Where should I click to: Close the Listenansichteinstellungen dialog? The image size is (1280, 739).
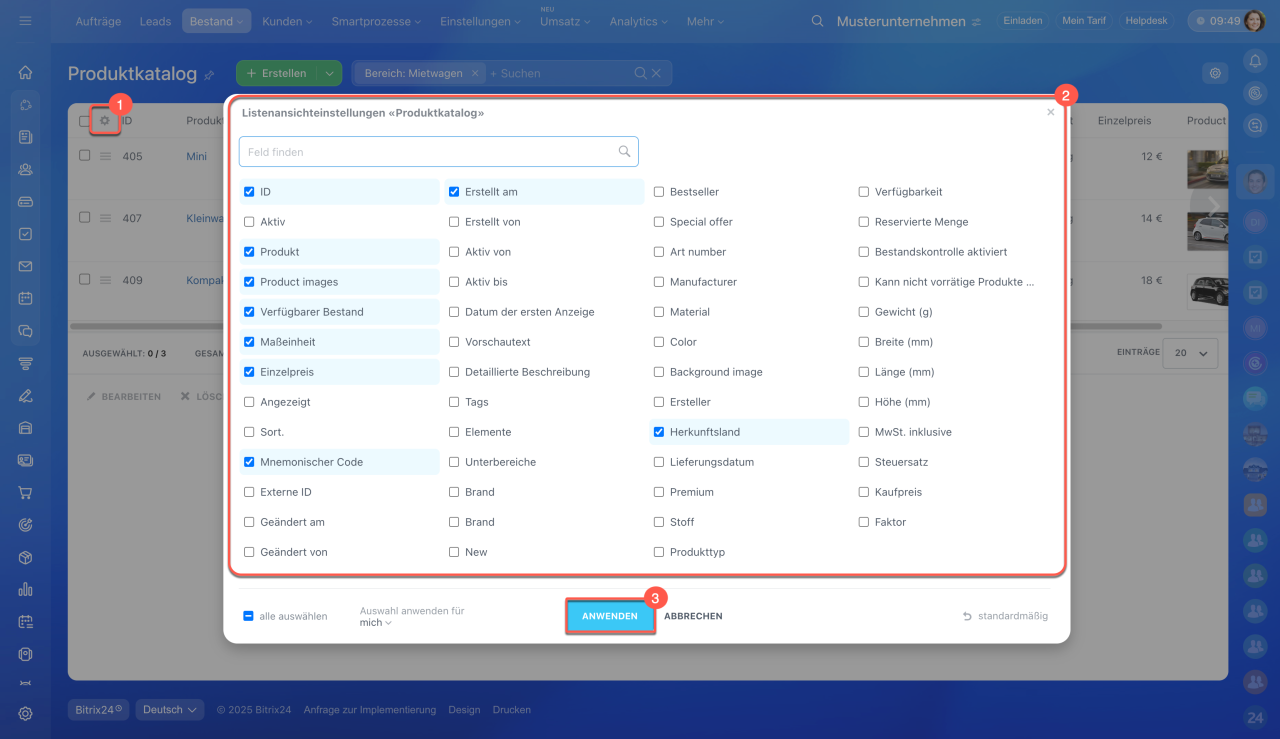(1050, 113)
